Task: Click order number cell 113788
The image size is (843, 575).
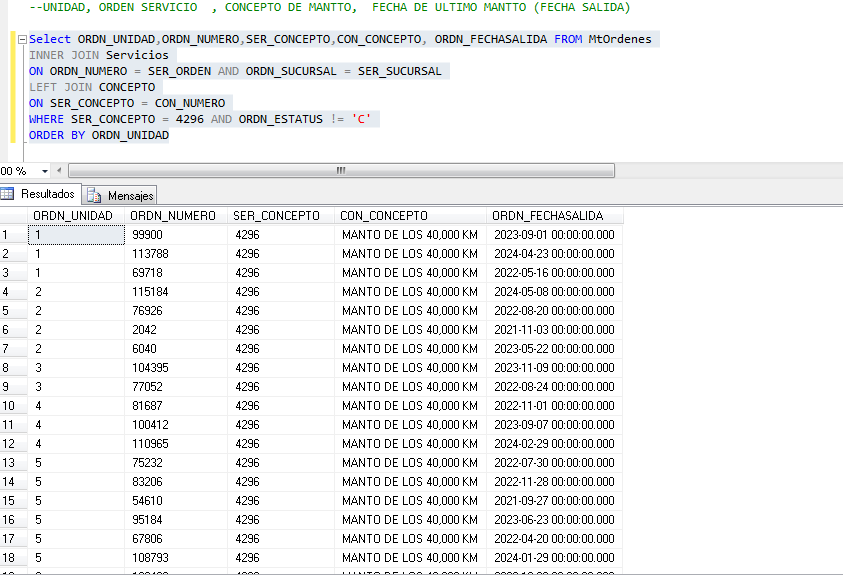Action: click(x=176, y=254)
